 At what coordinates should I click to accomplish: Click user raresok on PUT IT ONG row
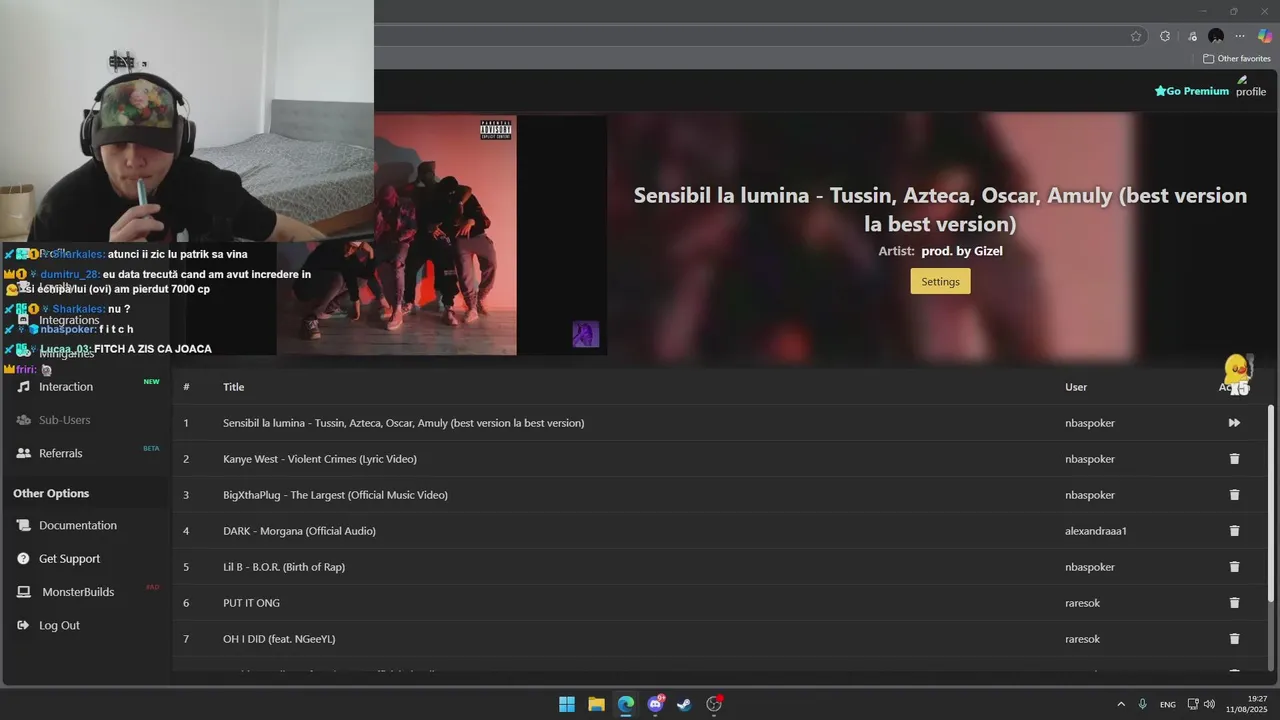click(x=1082, y=603)
